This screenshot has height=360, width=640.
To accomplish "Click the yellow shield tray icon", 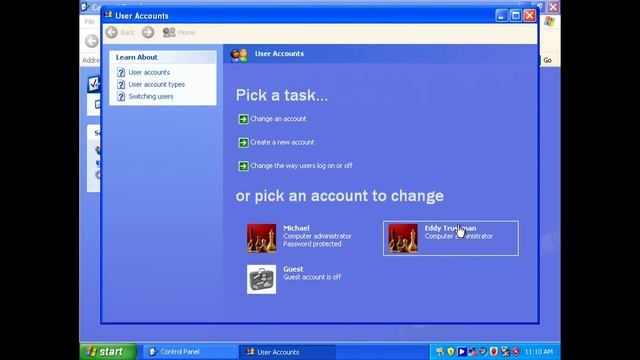I will (451, 351).
